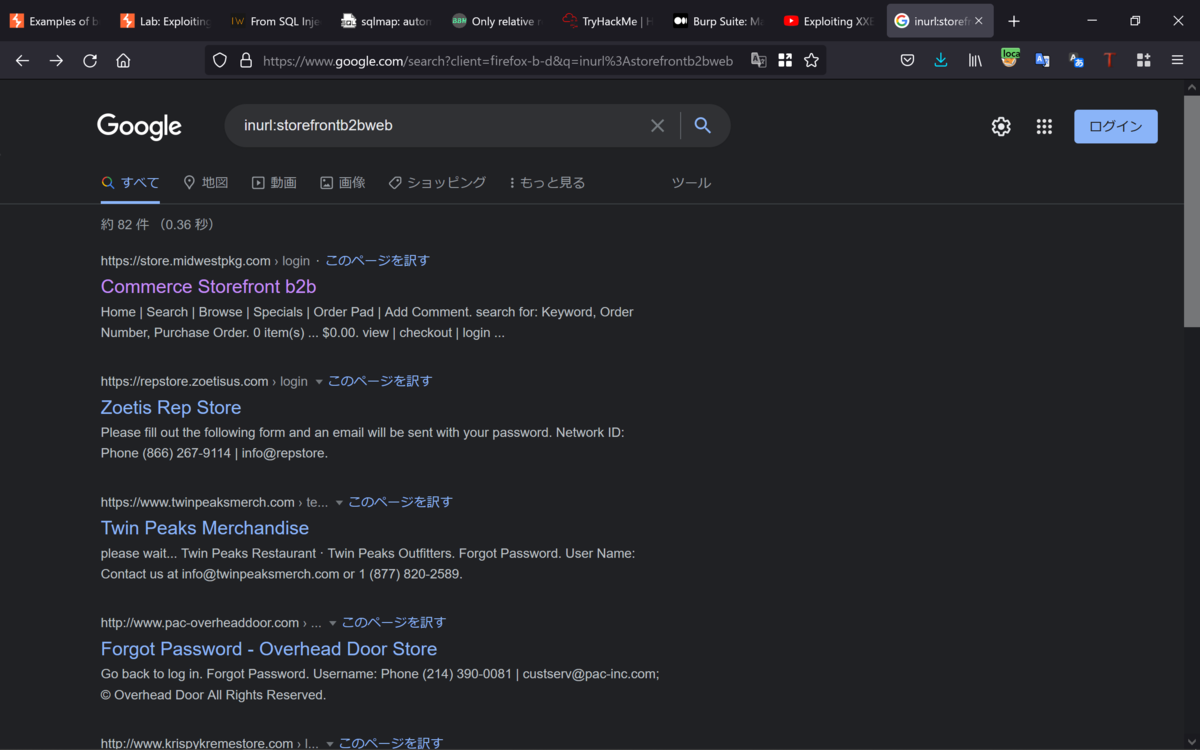Switch to 'From SQL Inje' tab
Viewport: 1200px width, 750px height.
click(x=274, y=21)
